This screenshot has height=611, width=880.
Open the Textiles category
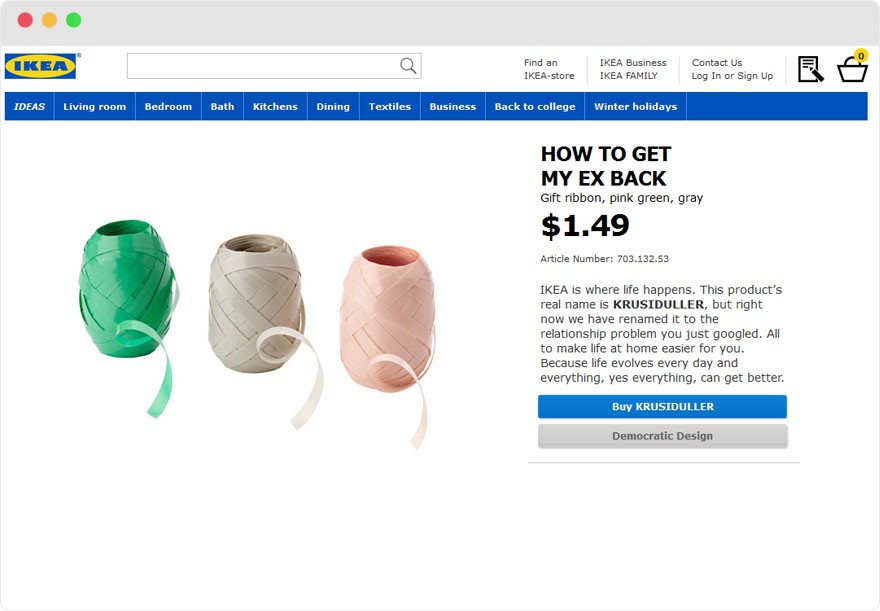click(390, 107)
